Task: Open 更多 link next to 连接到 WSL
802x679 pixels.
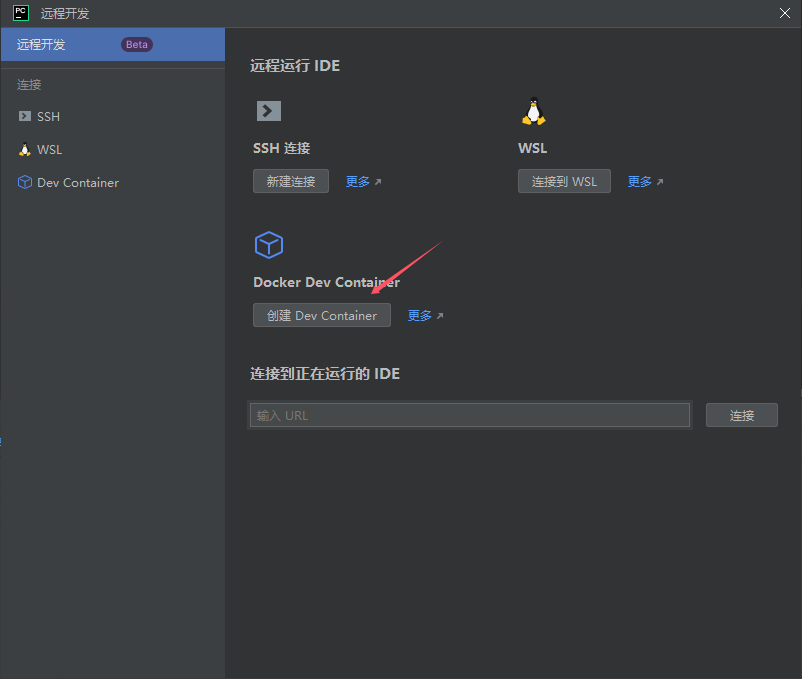Action: point(645,182)
